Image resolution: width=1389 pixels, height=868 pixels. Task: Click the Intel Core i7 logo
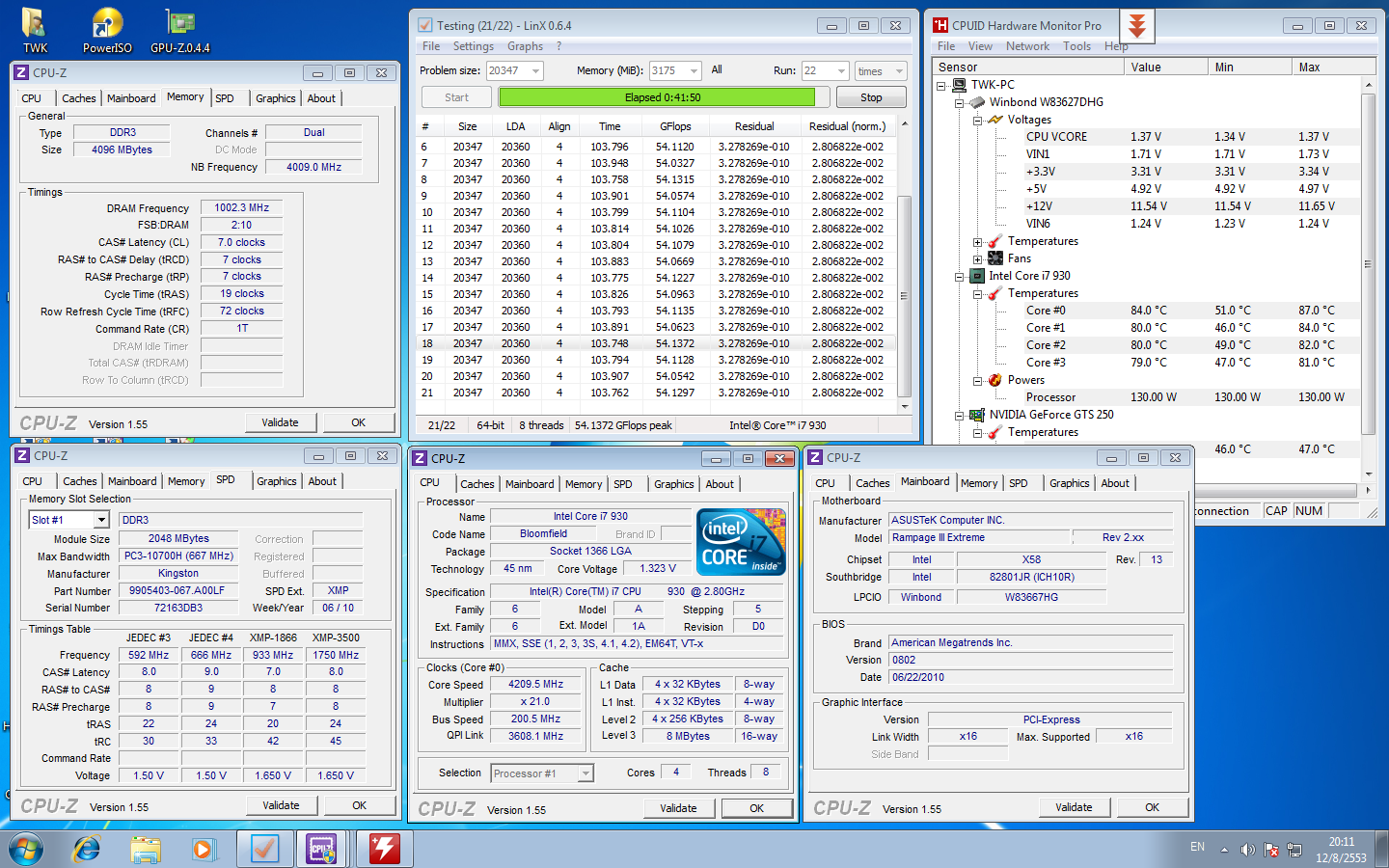pos(742,542)
